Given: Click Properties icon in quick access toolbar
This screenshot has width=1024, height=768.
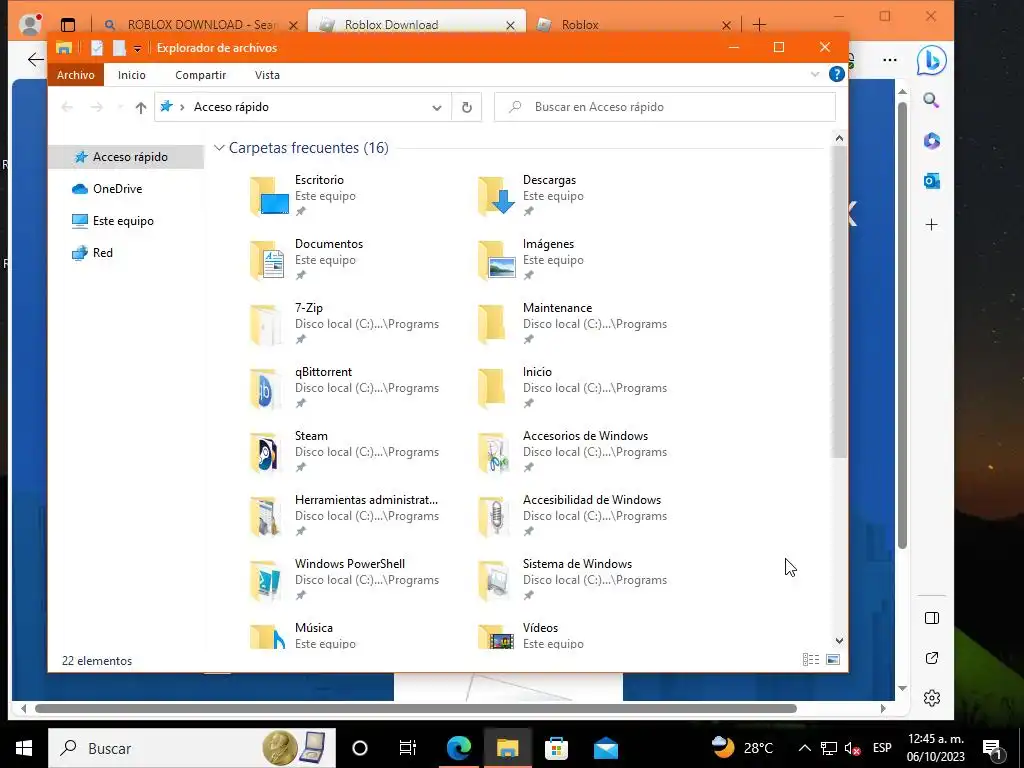Looking at the screenshot, I should (97, 48).
